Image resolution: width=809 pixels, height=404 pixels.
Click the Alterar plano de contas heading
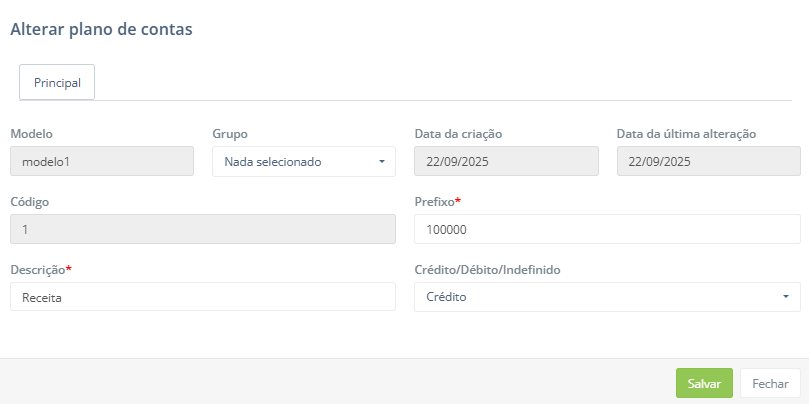(101, 30)
